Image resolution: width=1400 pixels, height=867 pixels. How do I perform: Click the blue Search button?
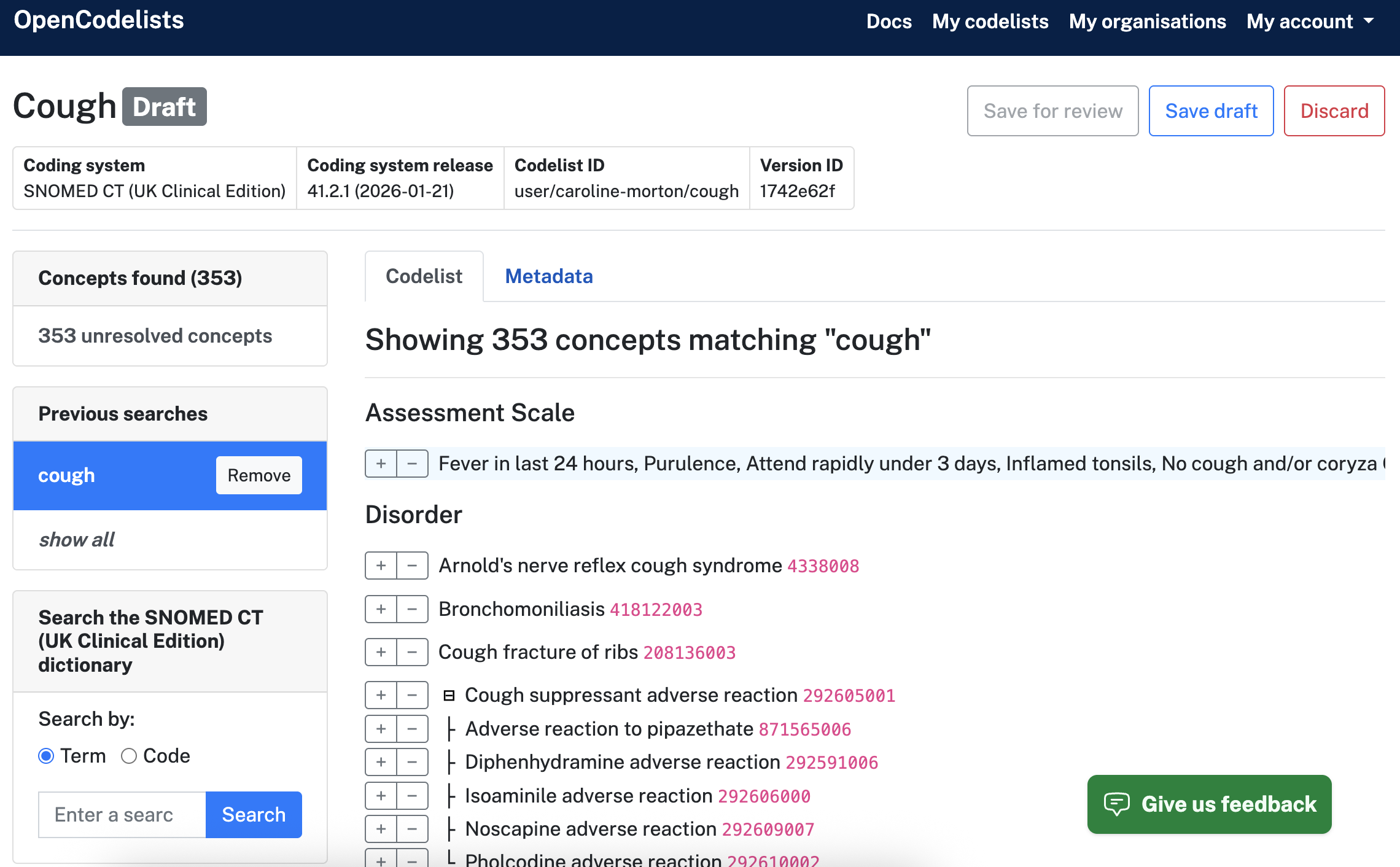pyautogui.click(x=254, y=814)
